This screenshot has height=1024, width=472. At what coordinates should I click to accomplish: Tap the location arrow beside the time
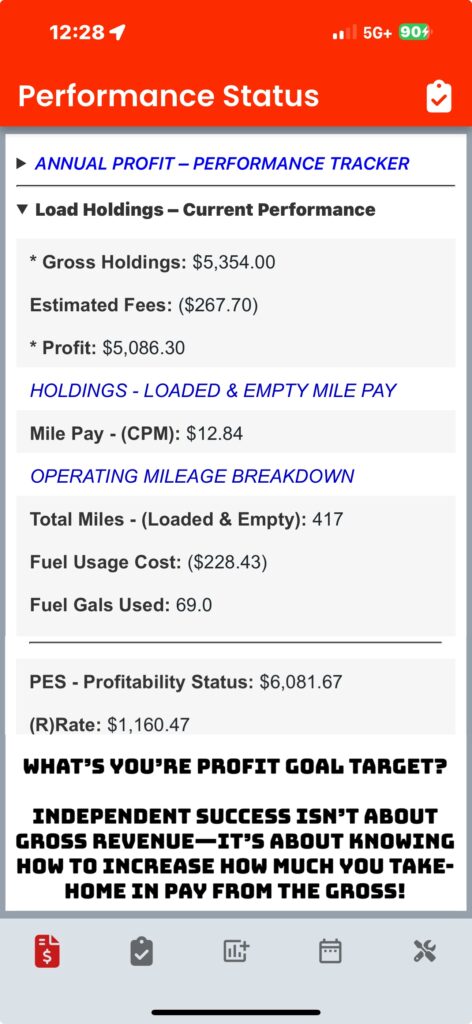click(118, 32)
